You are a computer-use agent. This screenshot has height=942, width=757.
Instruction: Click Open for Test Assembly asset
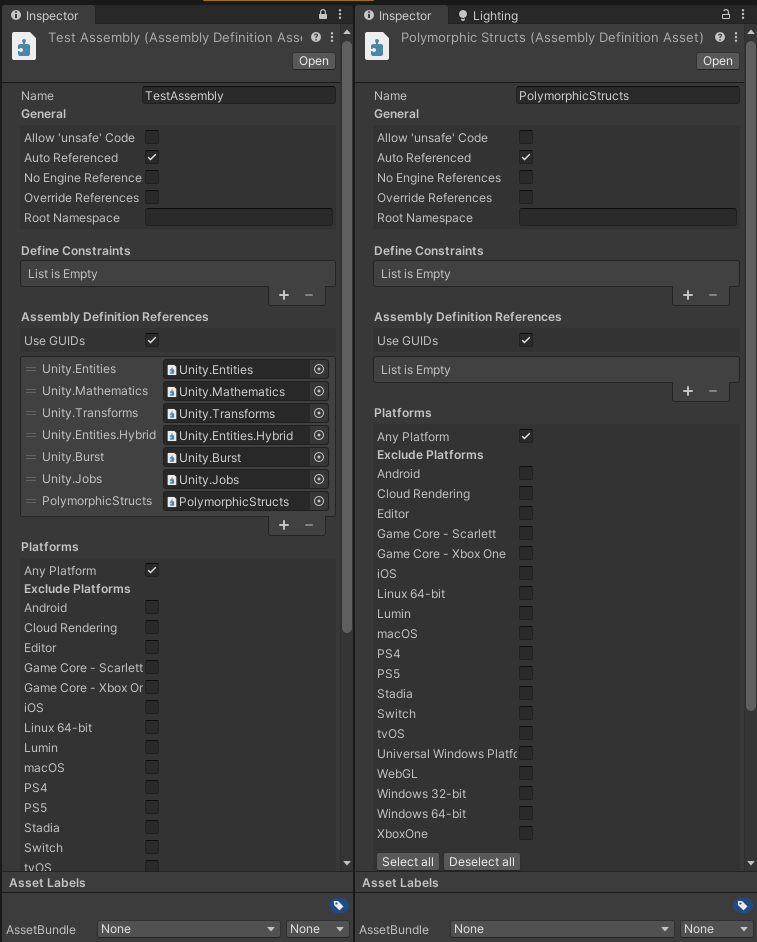coord(313,61)
